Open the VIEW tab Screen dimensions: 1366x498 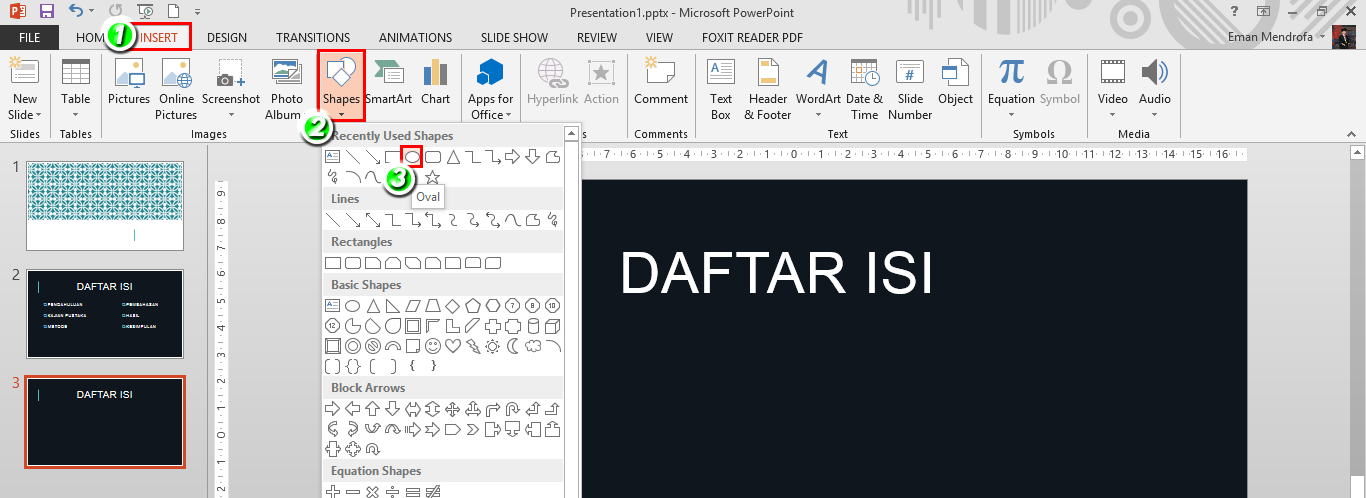tap(659, 38)
